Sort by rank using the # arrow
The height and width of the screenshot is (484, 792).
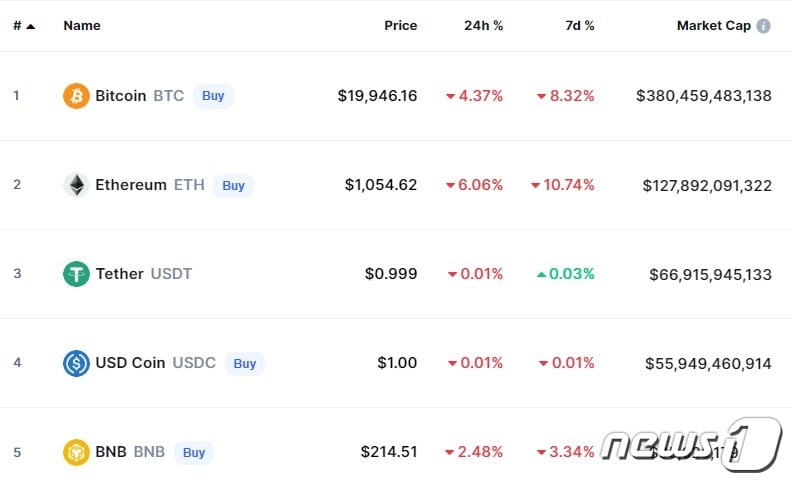[30, 26]
